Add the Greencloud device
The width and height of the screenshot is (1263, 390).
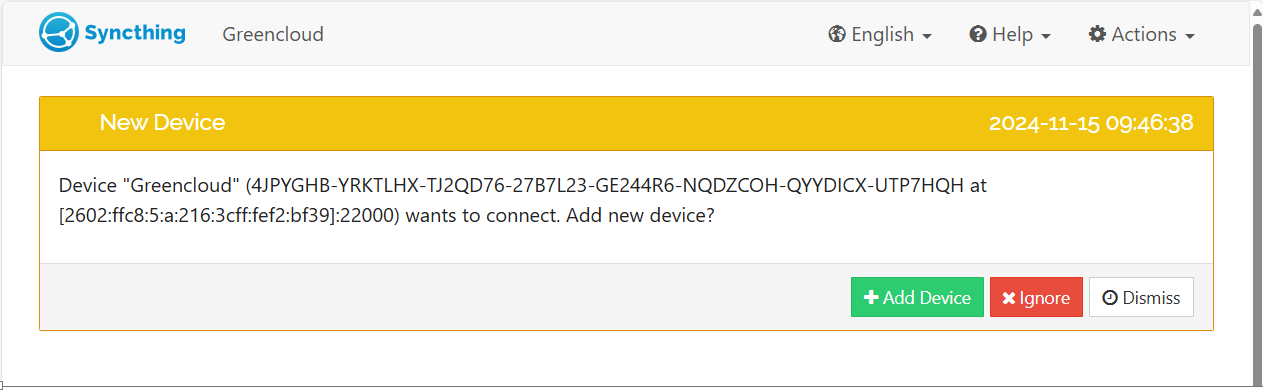pos(917,297)
